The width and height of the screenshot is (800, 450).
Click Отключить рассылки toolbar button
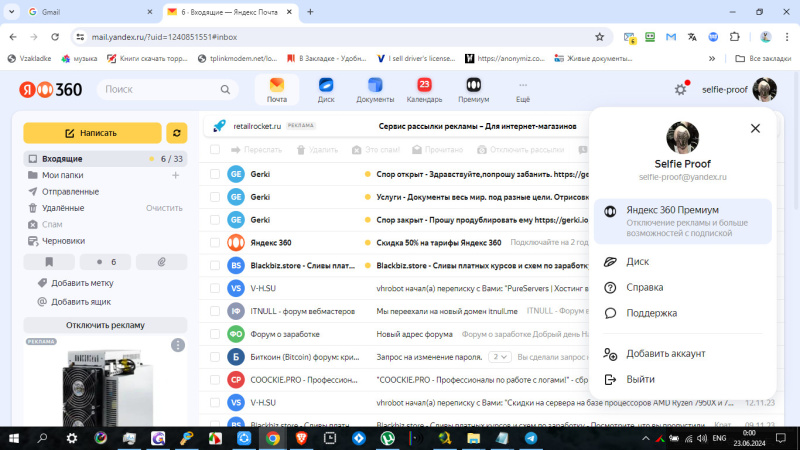[x=520, y=149]
